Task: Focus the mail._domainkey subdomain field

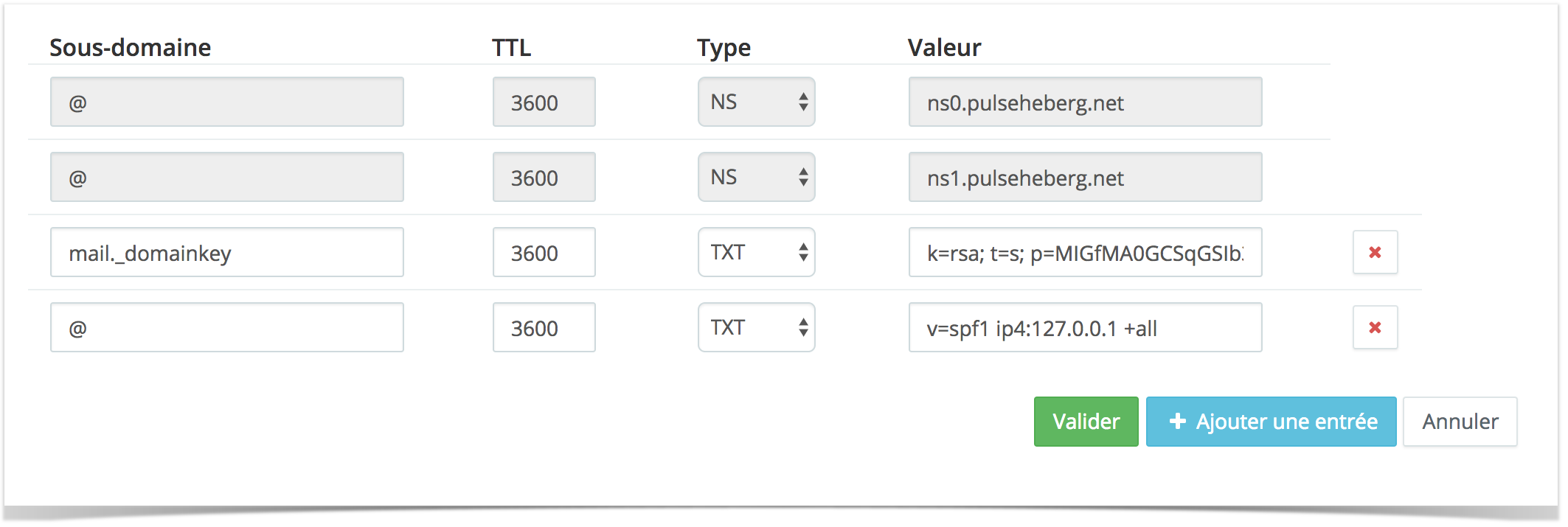Action: [227, 252]
